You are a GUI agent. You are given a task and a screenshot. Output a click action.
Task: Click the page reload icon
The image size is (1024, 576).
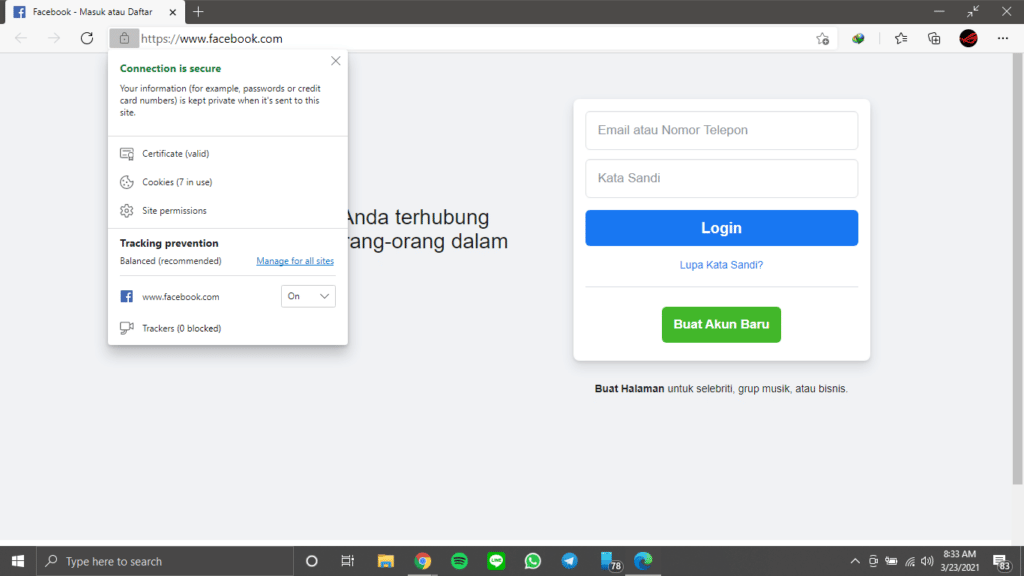click(x=87, y=38)
